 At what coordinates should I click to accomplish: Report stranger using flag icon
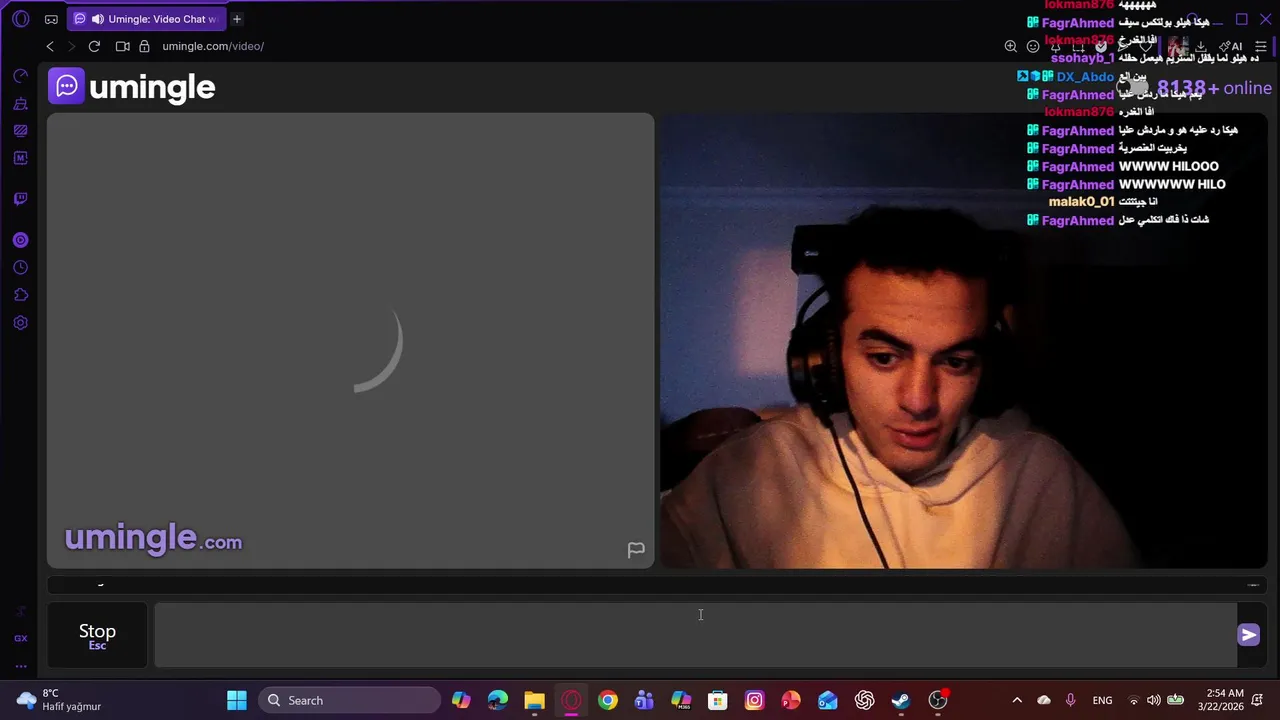[x=636, y=550]
